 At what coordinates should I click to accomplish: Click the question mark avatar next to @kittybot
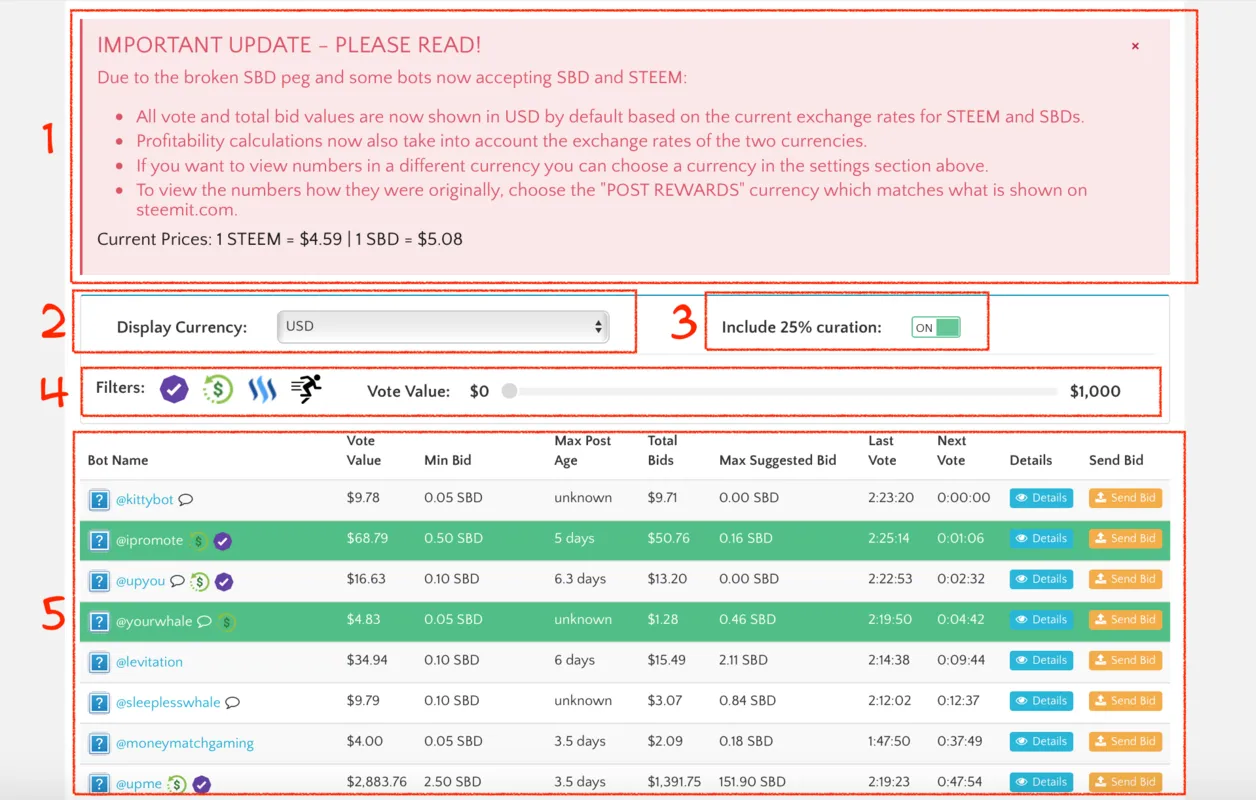[99, 500]
